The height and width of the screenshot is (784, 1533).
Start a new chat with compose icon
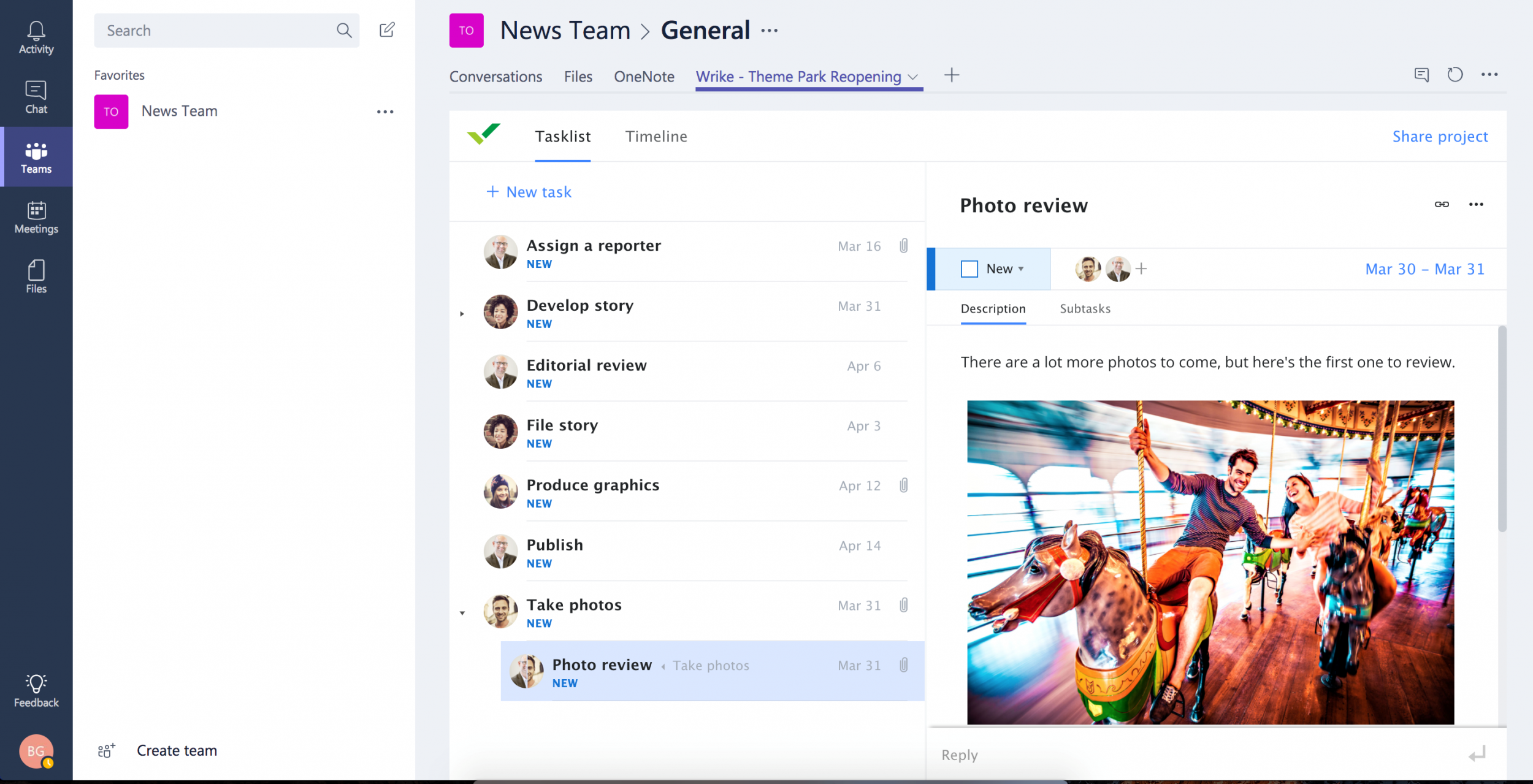point(387,29)
